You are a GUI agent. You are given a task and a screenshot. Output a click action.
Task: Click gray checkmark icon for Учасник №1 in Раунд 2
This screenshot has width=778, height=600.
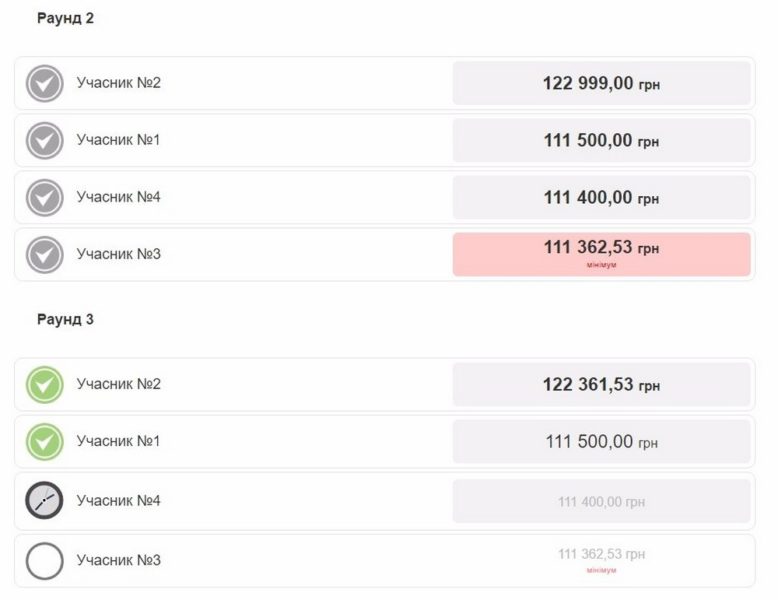44,141
